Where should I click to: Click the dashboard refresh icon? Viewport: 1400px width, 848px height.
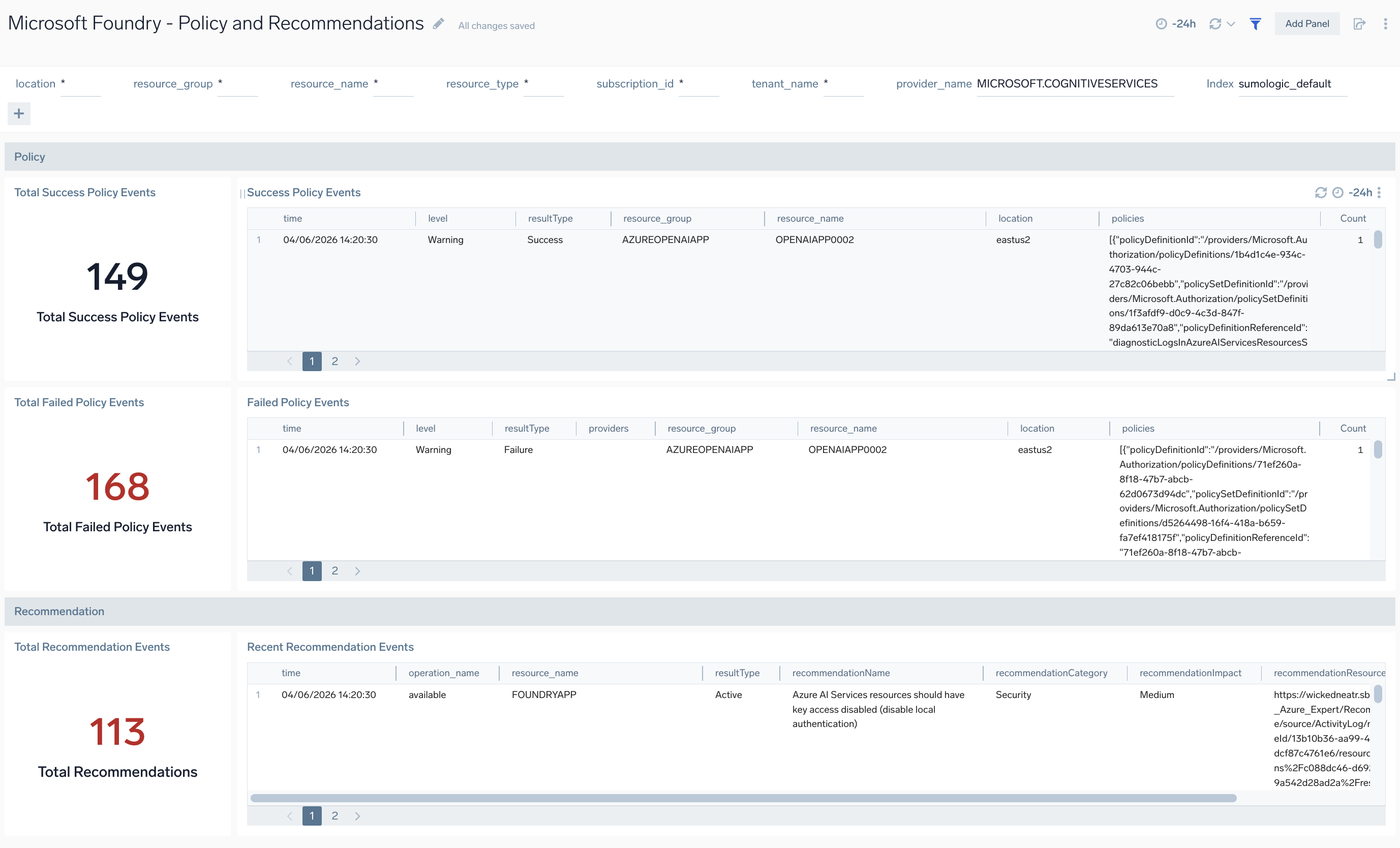[x=1215, y=24]
